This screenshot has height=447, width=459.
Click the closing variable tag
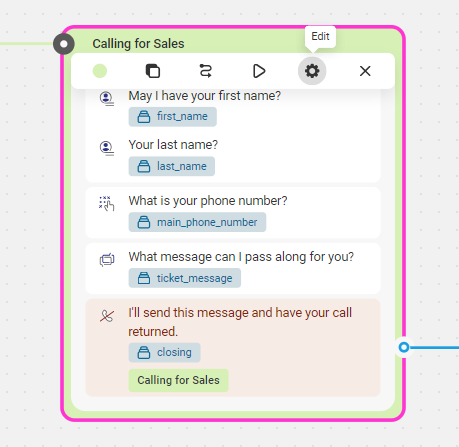pos(165,352)
